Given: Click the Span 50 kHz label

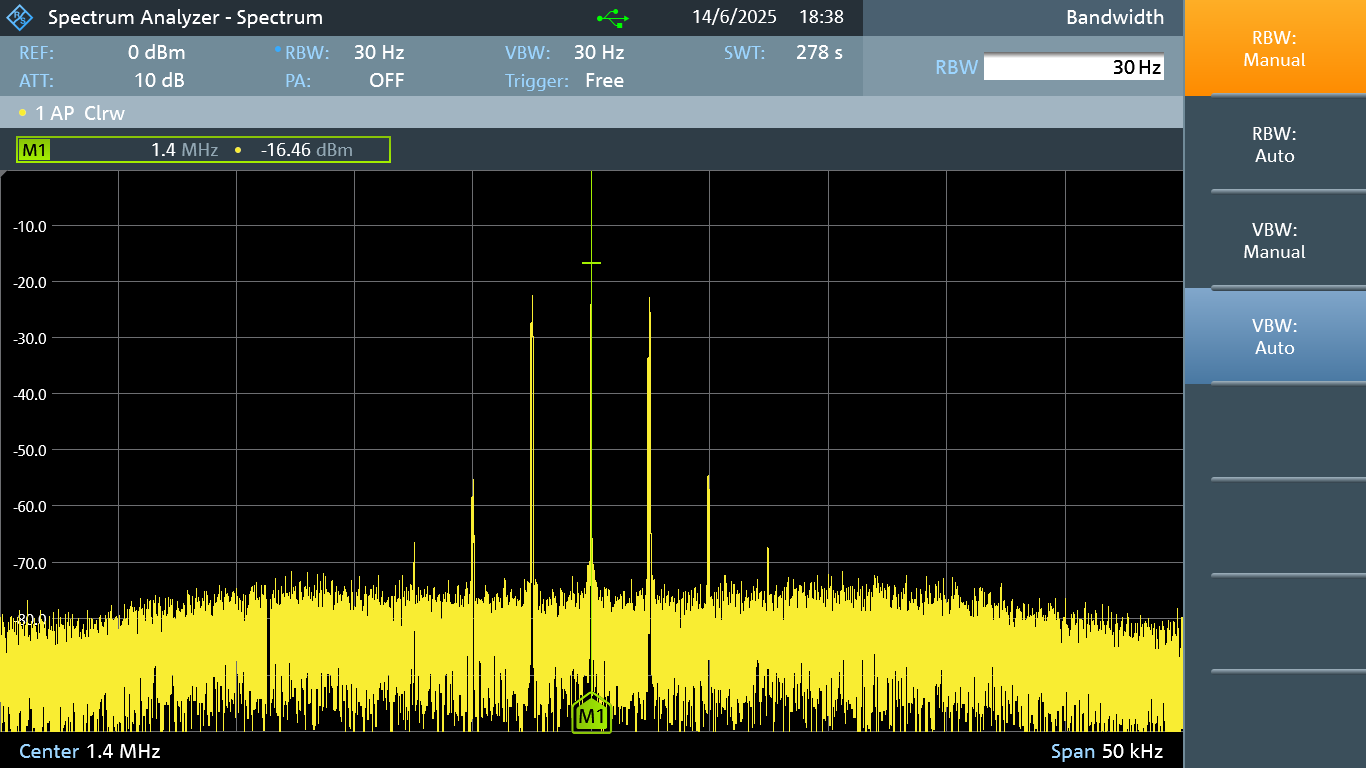Looking at the screenshot, I should [1106, 751].
